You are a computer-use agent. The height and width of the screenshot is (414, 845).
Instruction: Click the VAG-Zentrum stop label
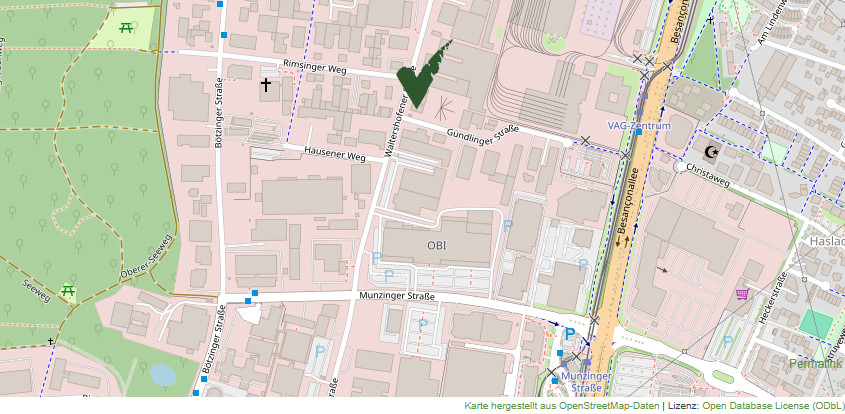click(x=639, y=125)
